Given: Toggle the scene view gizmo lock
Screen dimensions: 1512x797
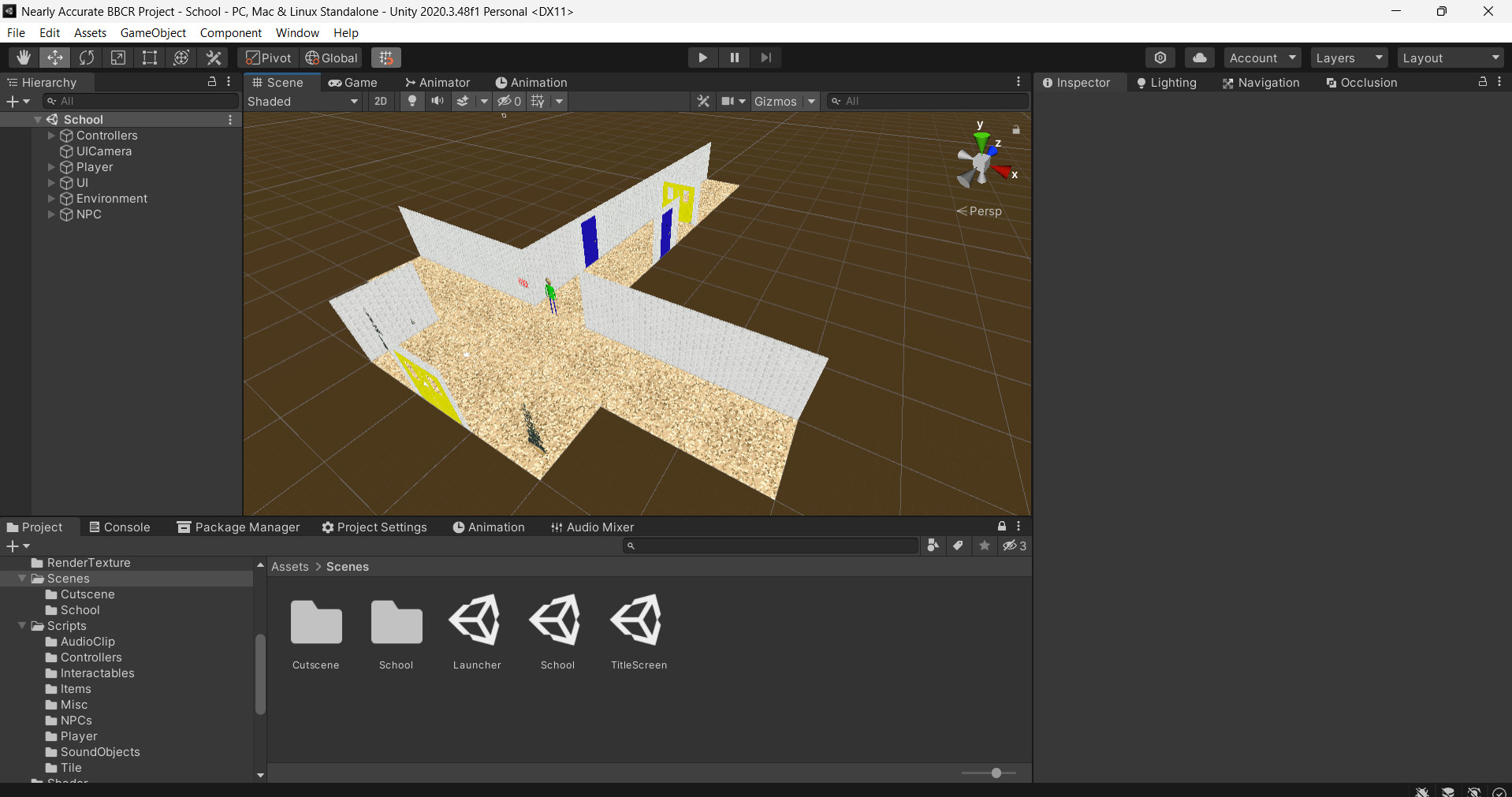Looking at the screenshot, I should coord(1016,129).
